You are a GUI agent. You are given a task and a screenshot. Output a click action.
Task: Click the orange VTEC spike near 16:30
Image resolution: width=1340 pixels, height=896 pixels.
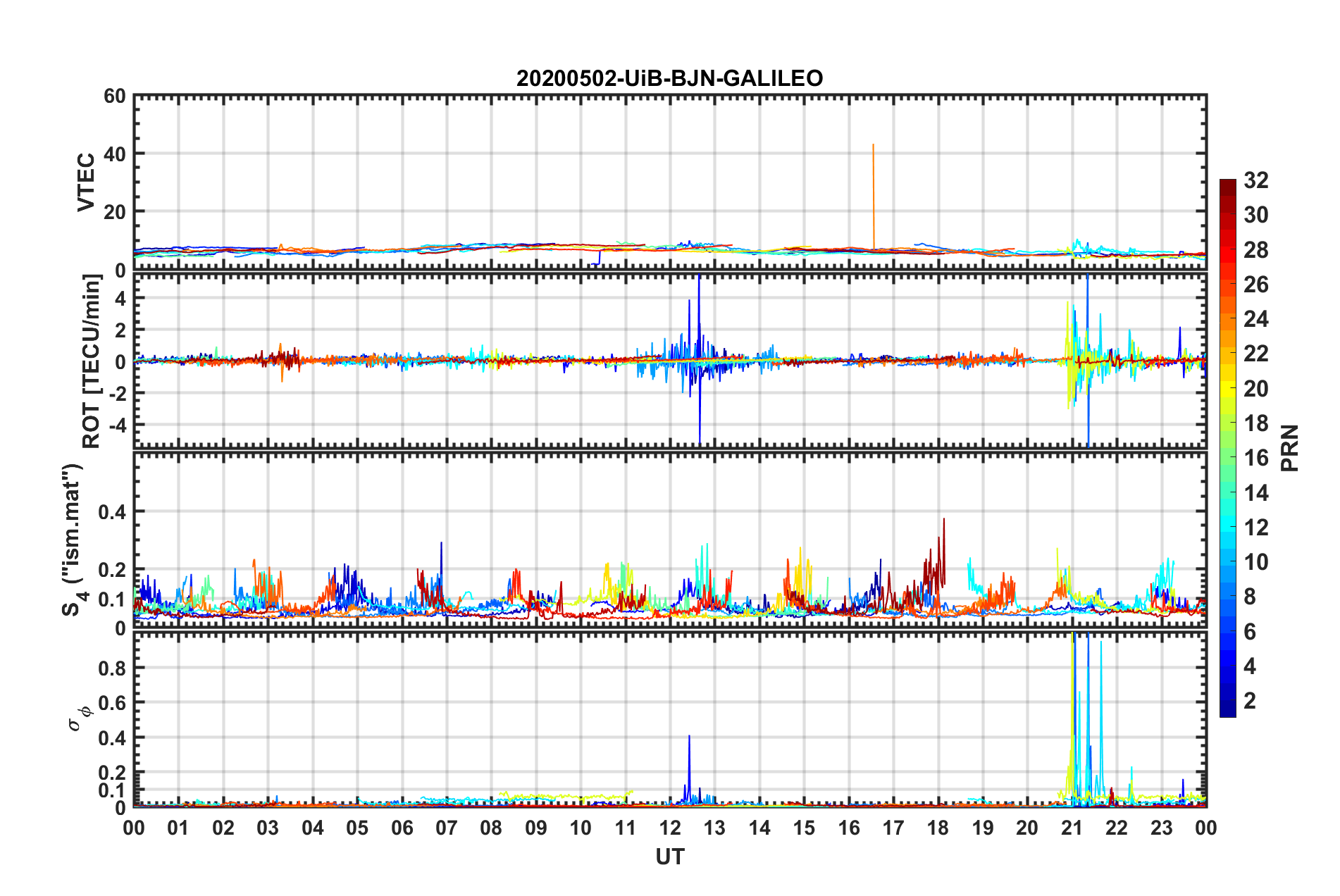(874, 197)
